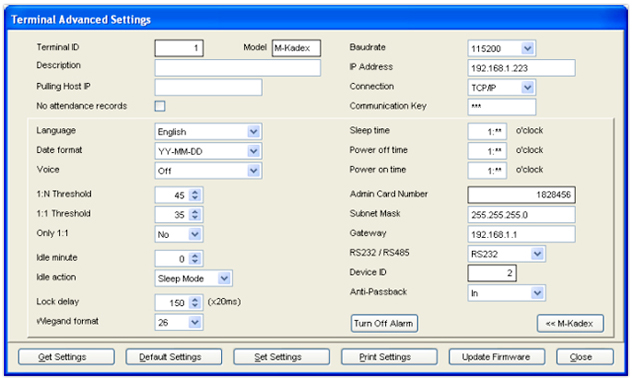Click the << M-Kadex button

(x=570, y=323)
